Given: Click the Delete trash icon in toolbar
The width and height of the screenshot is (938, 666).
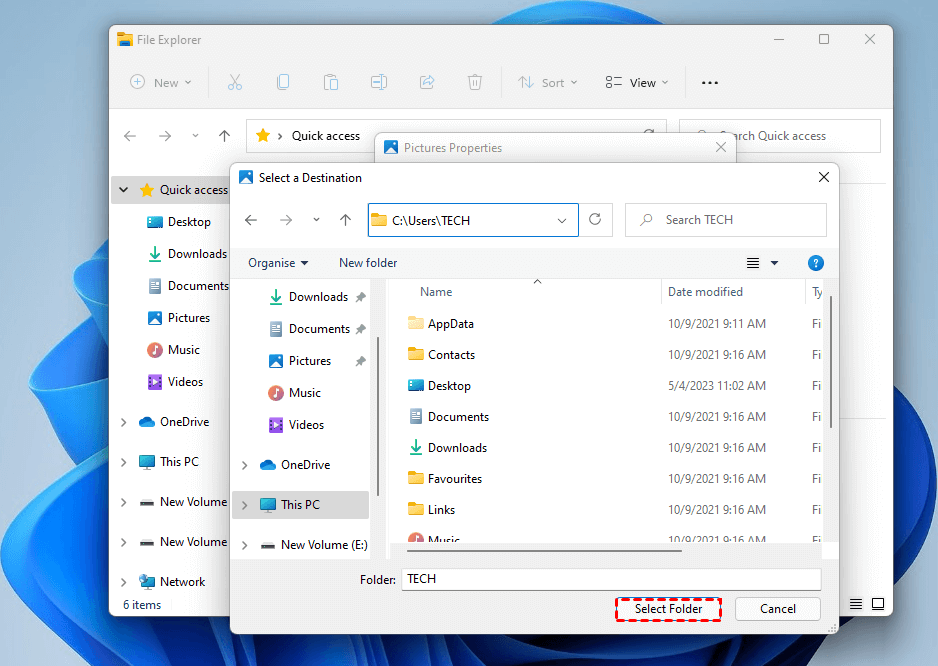Looking at the screenshot, I should point(475,83).
